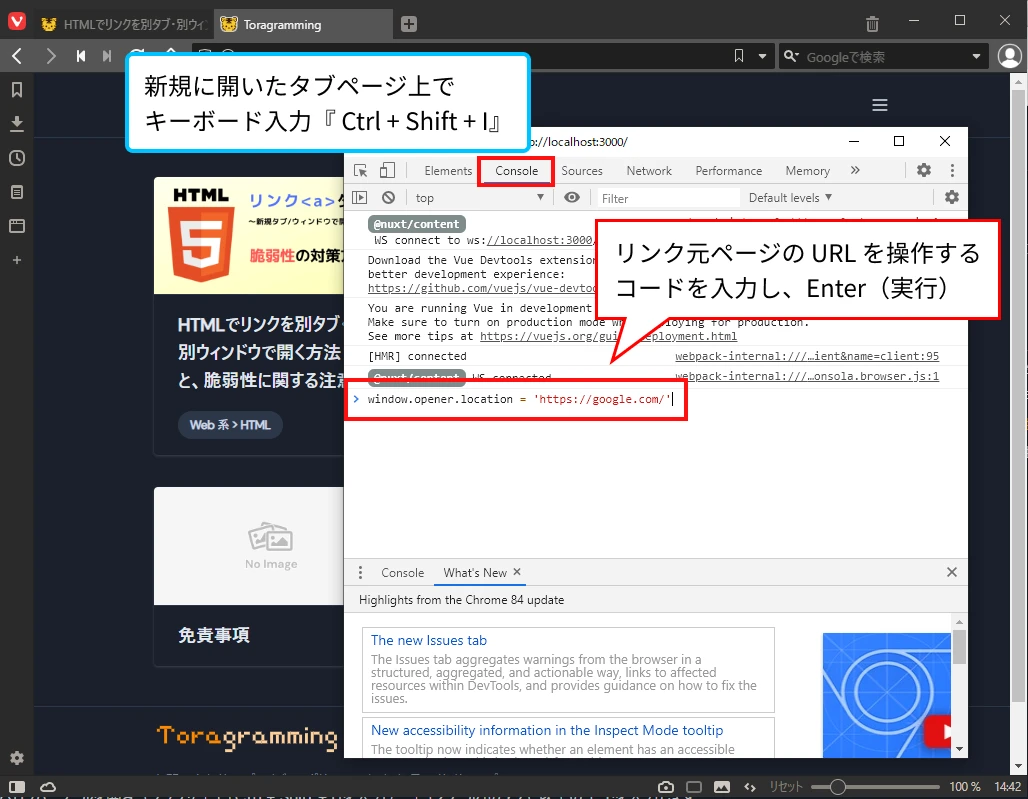1028x799 pixels.
Task: Click the rewind history button
Action: coord(81,56)
